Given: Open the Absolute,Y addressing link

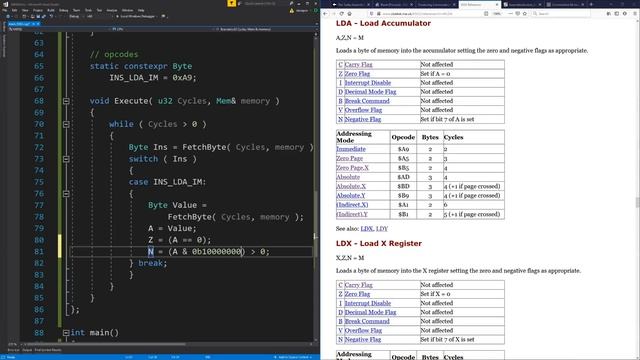Looking at the screenshot, I should coord(351,196).
